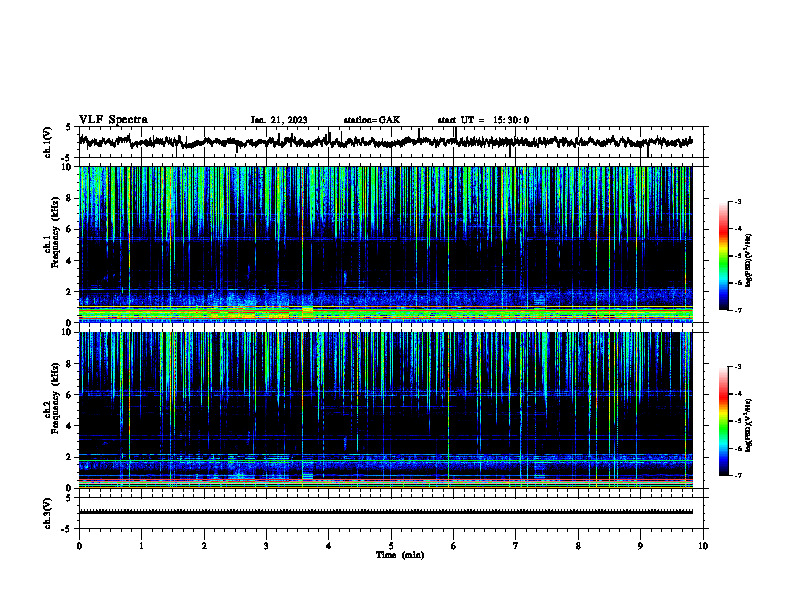Click the -7 label on ch.1 colorbar
The image size is (792, 612).
[737, 311]
